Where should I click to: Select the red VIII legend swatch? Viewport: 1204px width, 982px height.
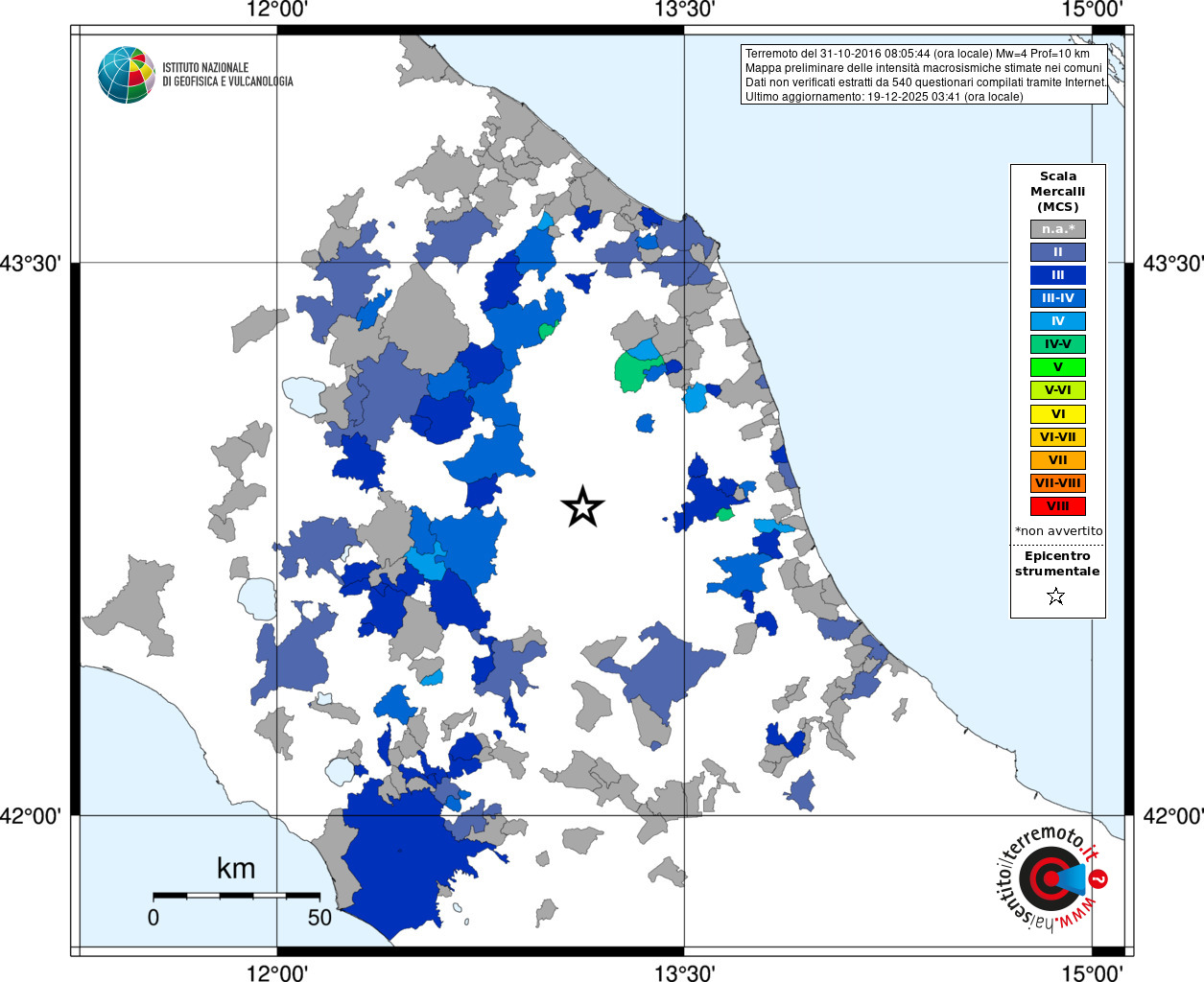(x=1058, y=506)
